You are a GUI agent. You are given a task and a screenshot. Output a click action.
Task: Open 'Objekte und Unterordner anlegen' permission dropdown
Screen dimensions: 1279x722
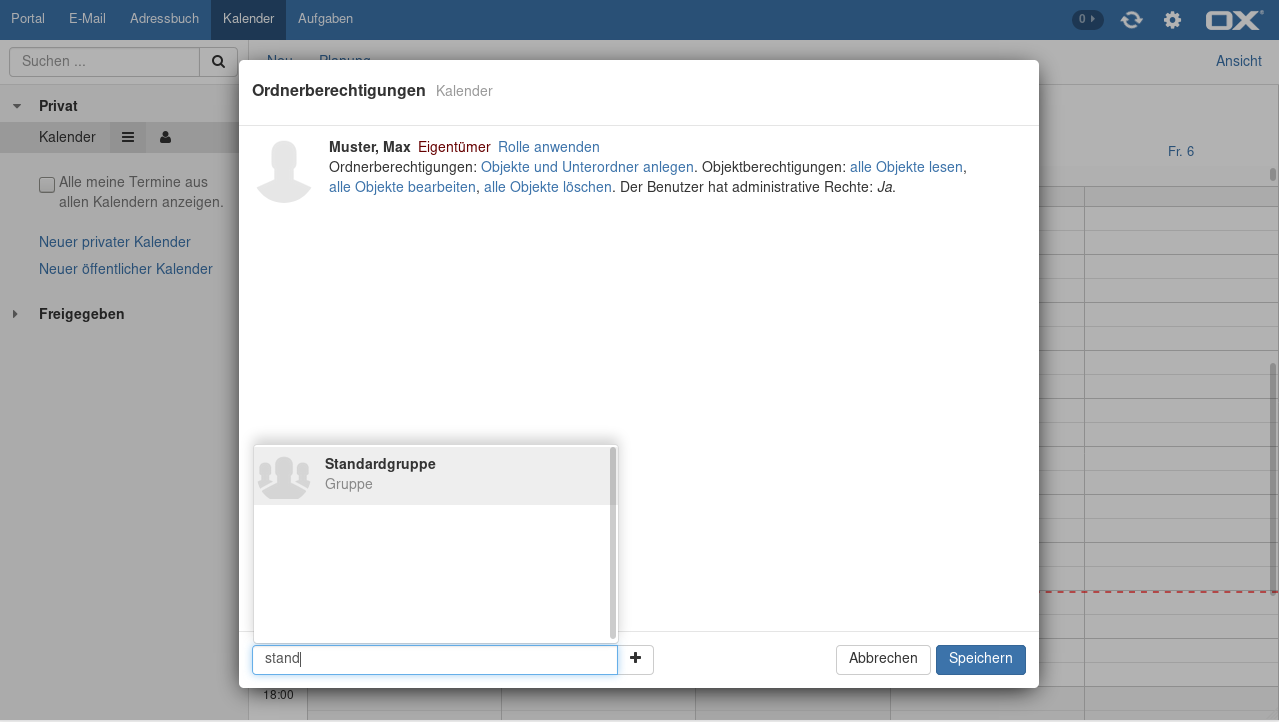[x=587, y=167]
